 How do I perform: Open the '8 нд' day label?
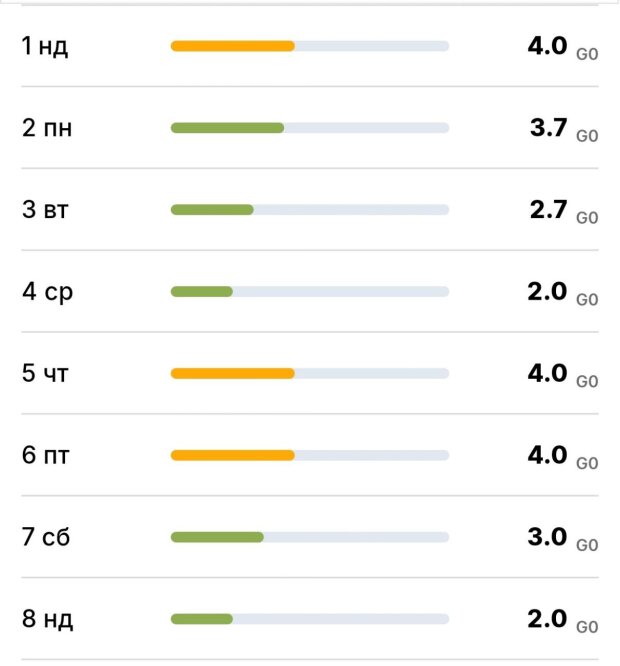tap(47, 621)
